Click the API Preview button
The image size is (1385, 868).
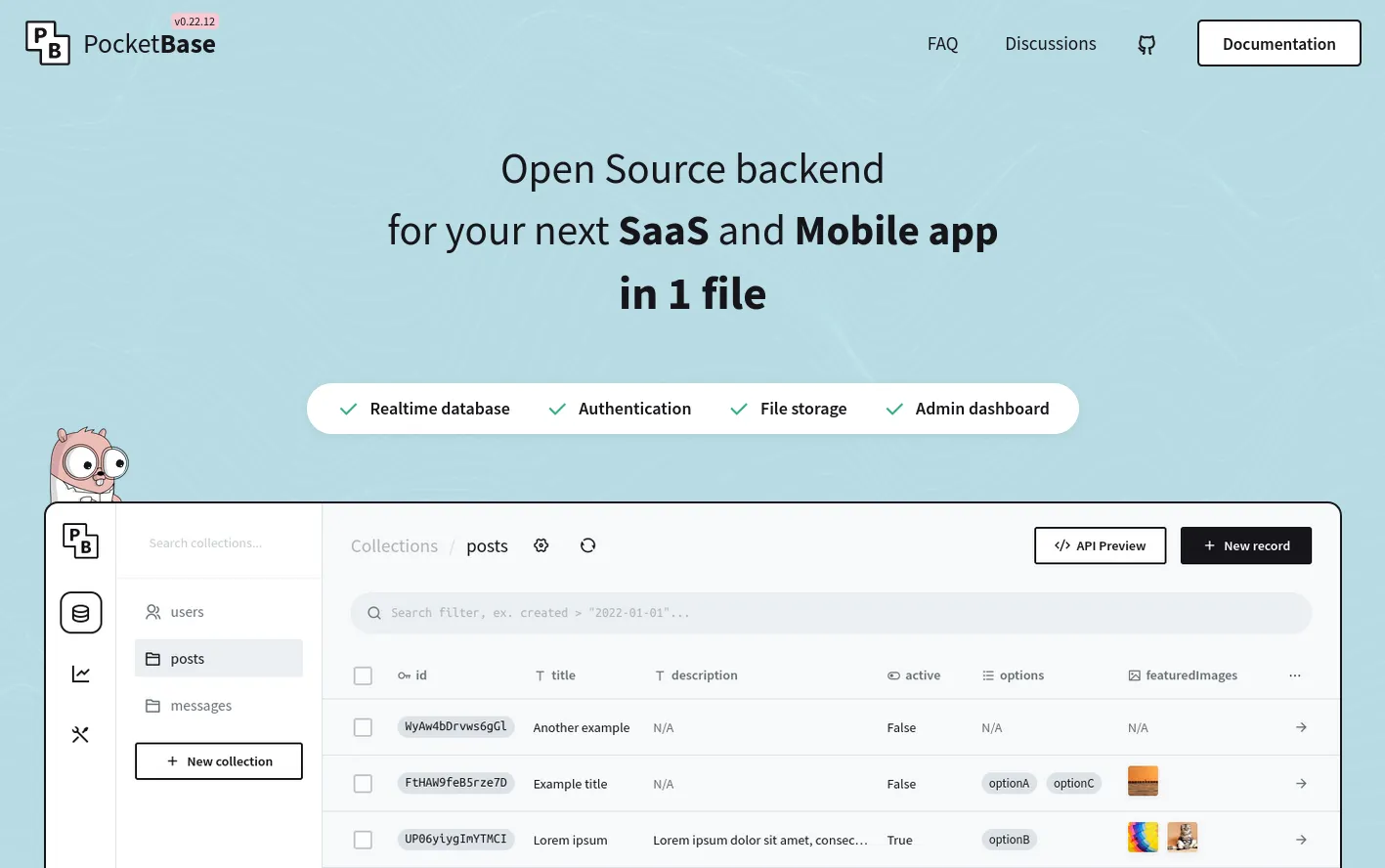click(1100, 545)
